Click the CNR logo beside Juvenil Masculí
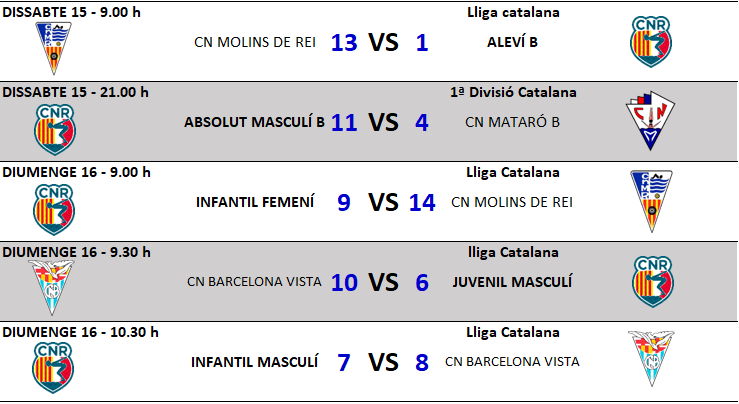Image resolution: width=739 pixels, height=404 pixels. (649, 281)
